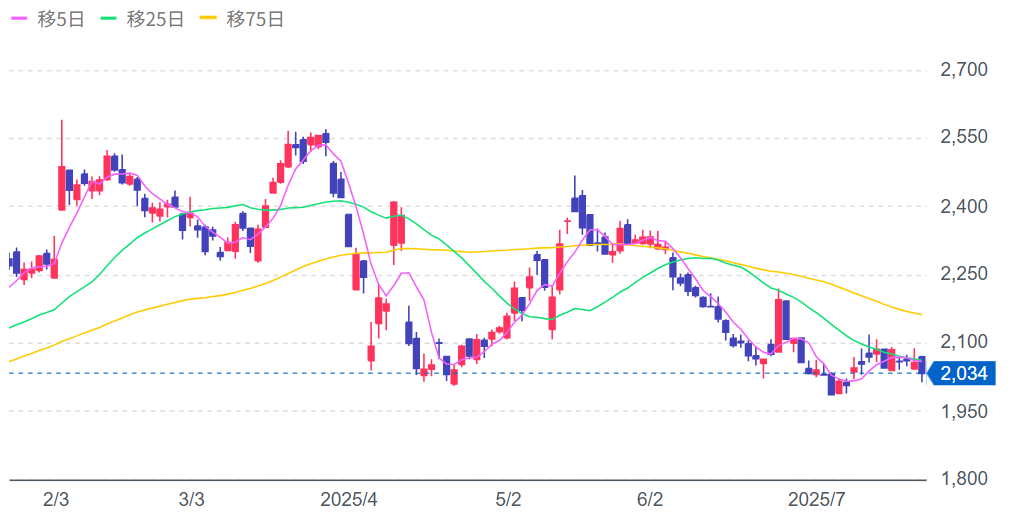Select the 2025/7 date label
This screenshot has height=527, width=1023.
(x=817, y=499)
